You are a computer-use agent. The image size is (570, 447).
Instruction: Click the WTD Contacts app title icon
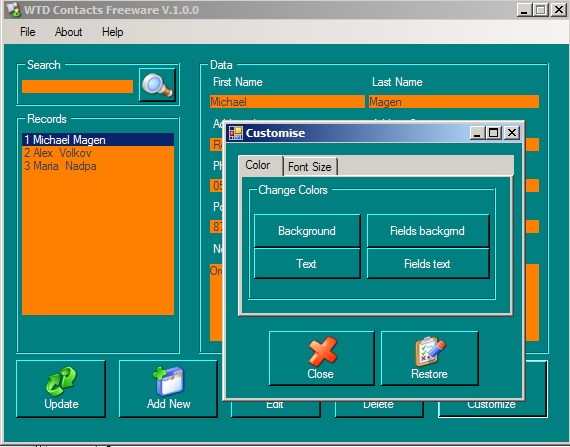(x=13, y=9)
